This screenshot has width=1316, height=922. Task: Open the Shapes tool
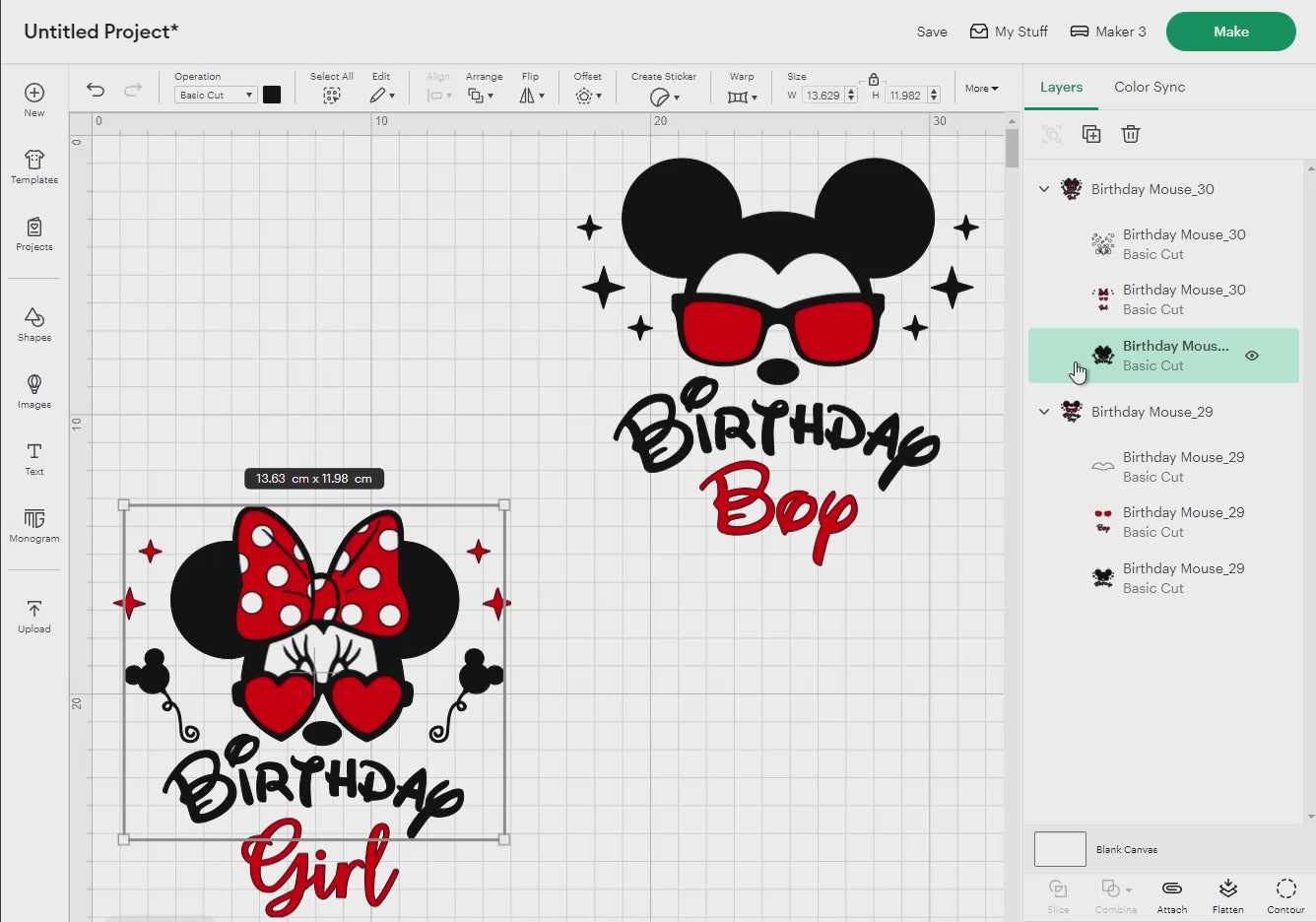pos(34,324)
